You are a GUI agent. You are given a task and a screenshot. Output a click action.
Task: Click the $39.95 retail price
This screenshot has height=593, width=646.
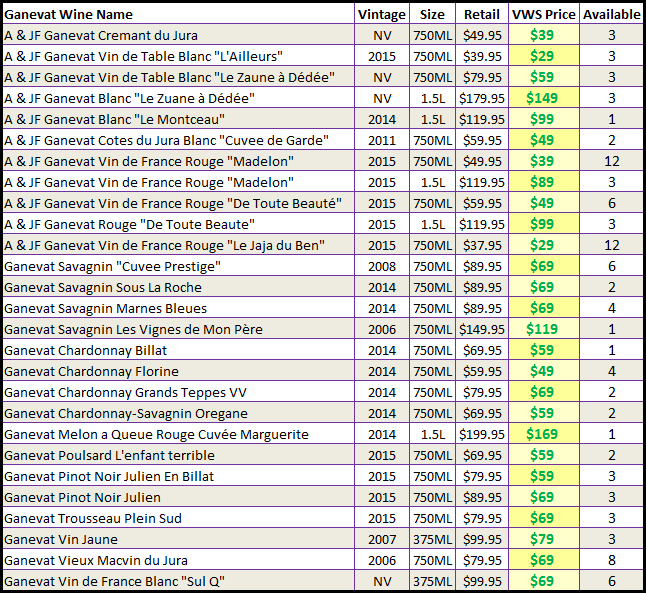(482, 56)
